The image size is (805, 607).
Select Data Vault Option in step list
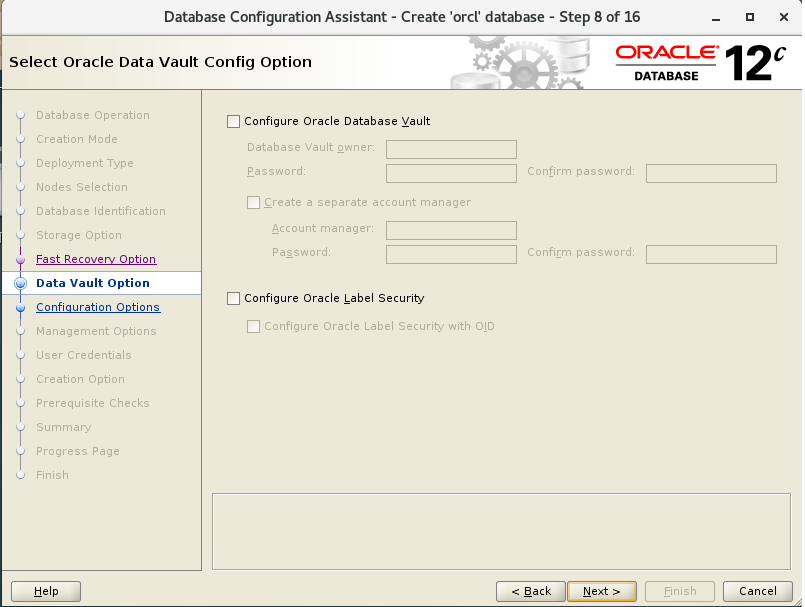[x=93, y=283]
